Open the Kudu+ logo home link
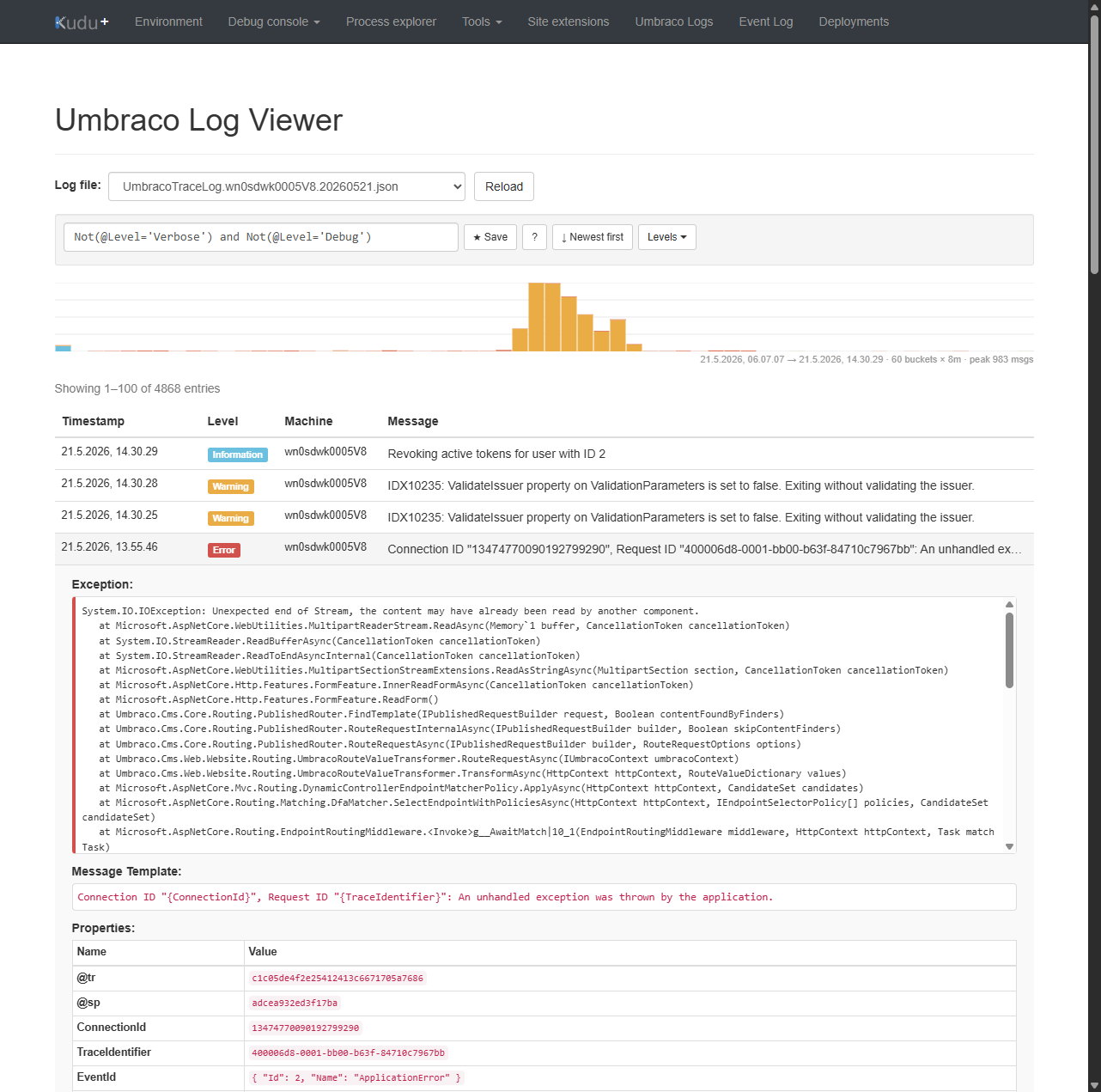This screenshot has height=1092, width=1101. pyautogui.click(x=82, y=22)
